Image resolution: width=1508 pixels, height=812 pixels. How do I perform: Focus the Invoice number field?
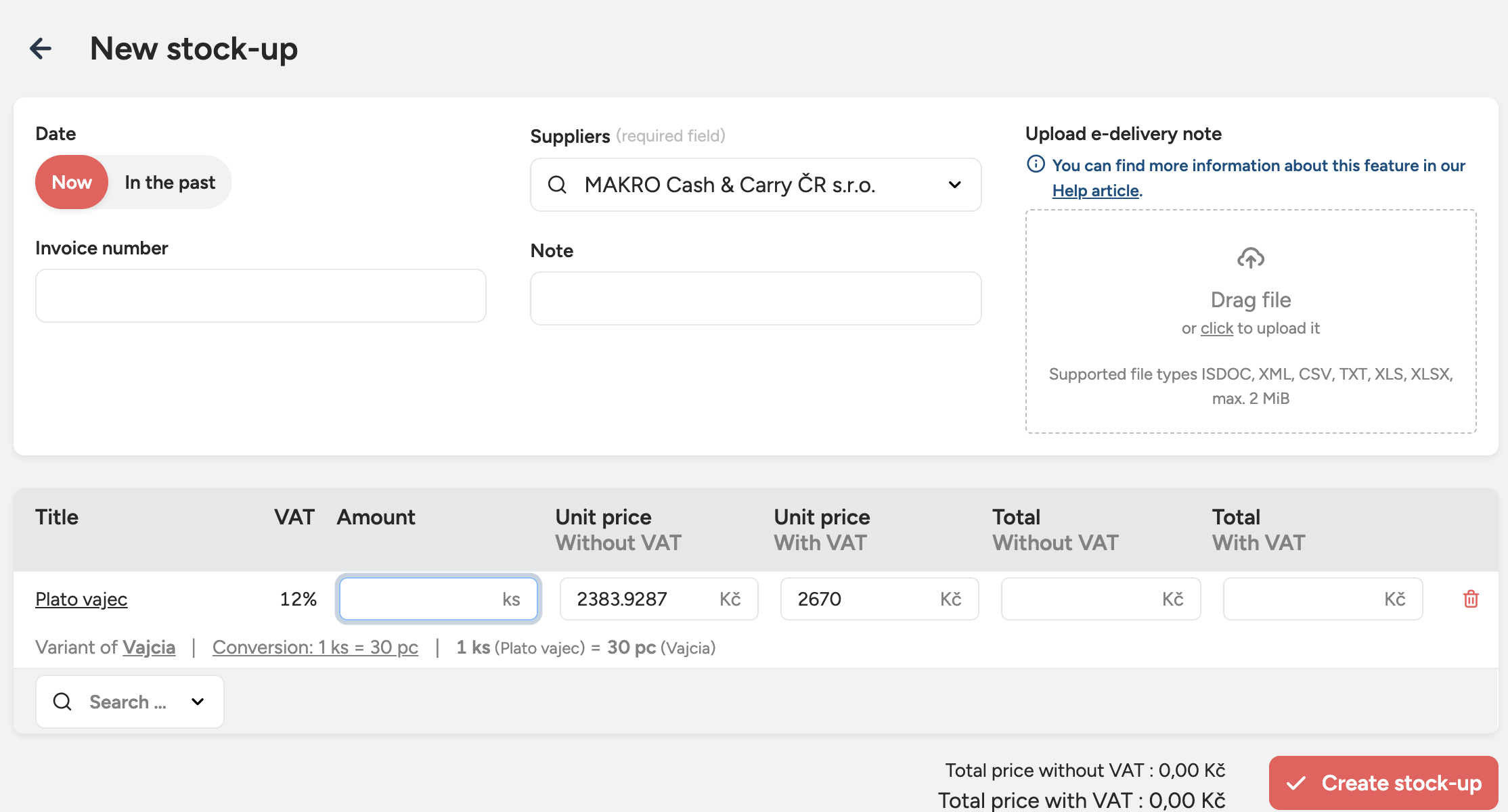pos(261,296)
